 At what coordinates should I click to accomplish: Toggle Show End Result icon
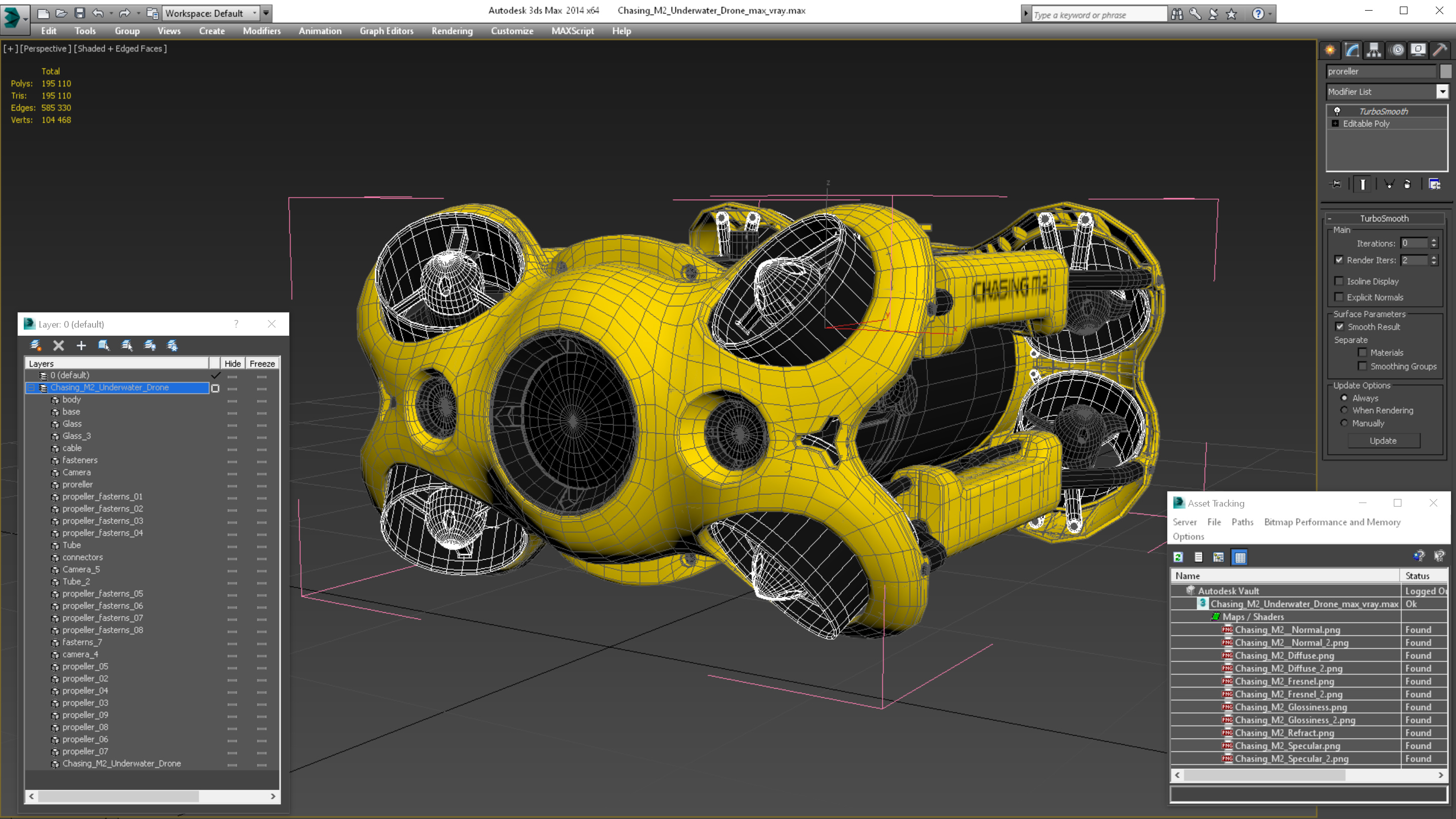tap(1363, 184)
